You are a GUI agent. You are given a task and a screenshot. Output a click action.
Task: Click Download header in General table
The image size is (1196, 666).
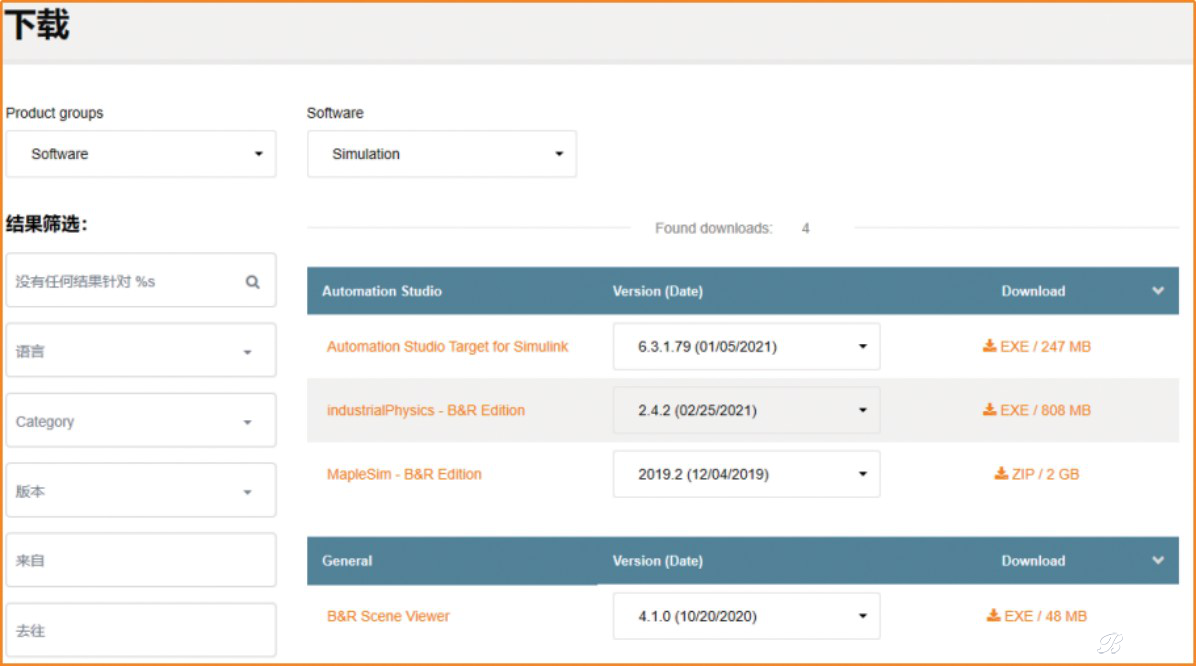(1033, 561)
